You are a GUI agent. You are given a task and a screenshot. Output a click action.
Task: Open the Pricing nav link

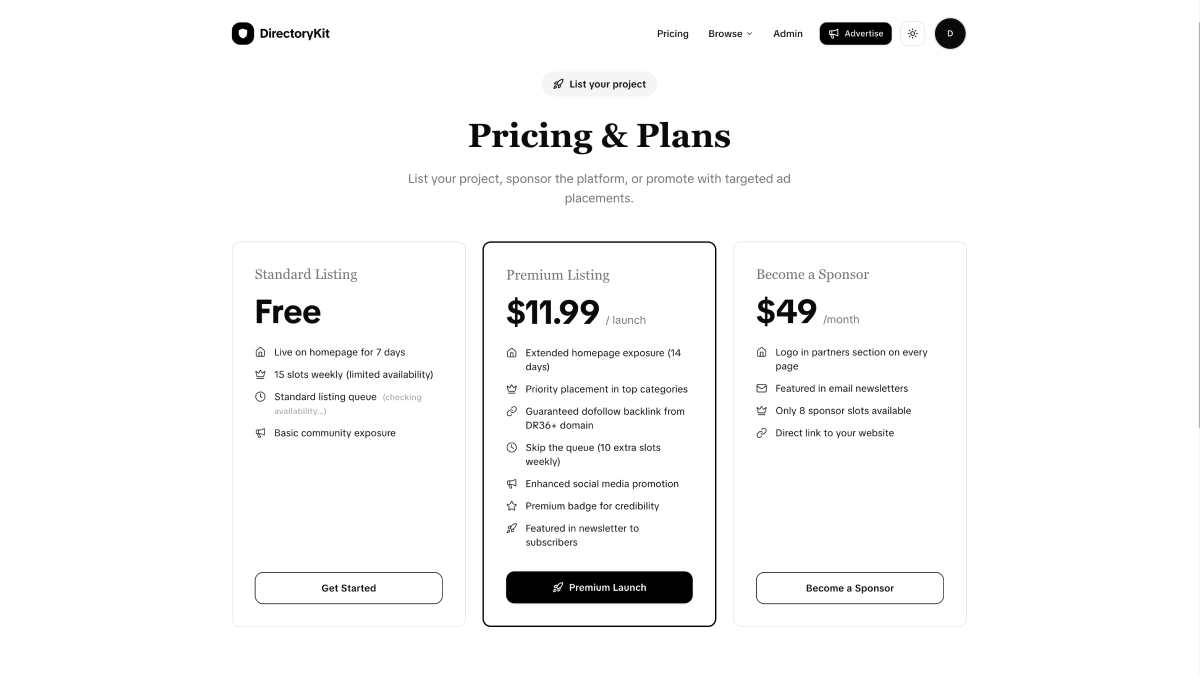pos(672,34)
